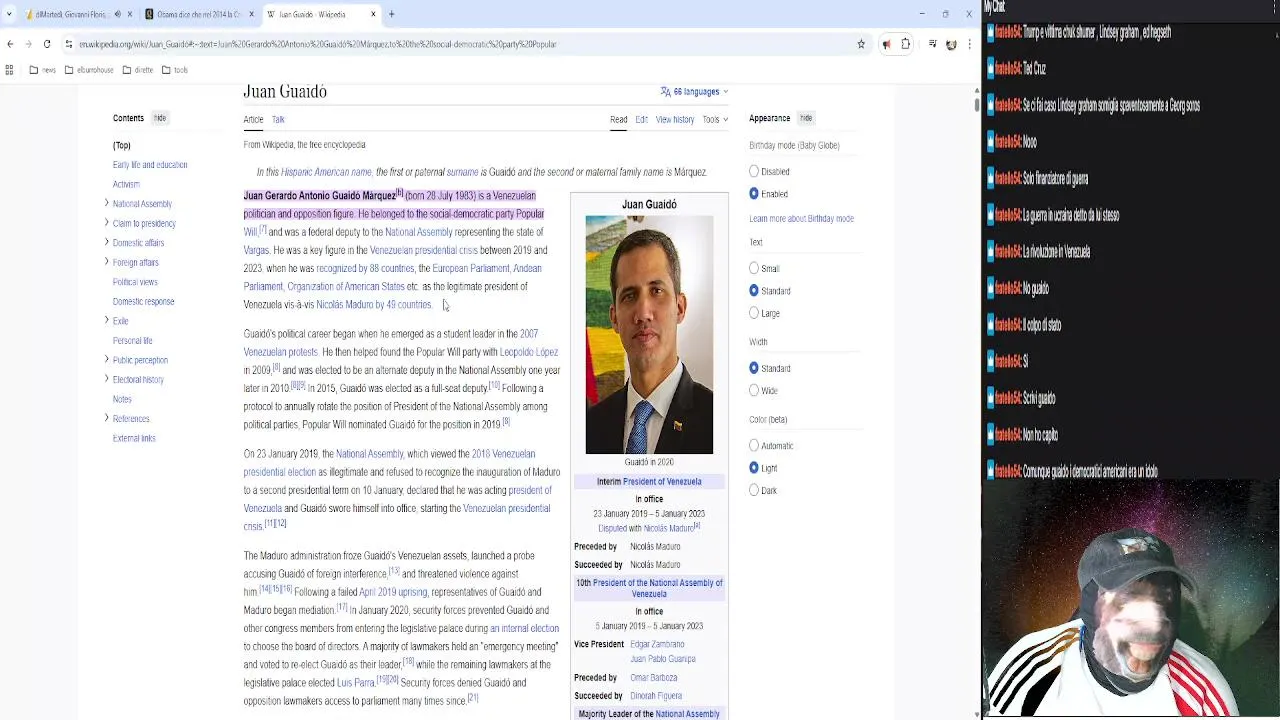Expand Domestic affairs in contents
1280x720 pixels.
click(106, 243)
